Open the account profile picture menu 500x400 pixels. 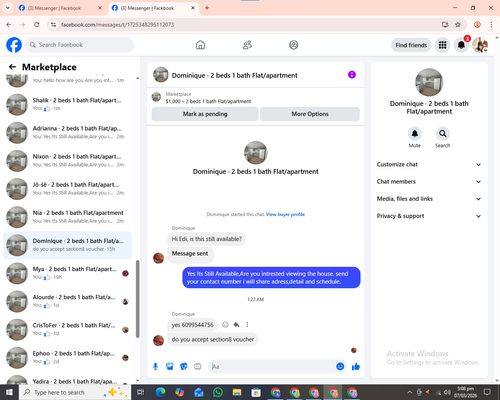480,45
